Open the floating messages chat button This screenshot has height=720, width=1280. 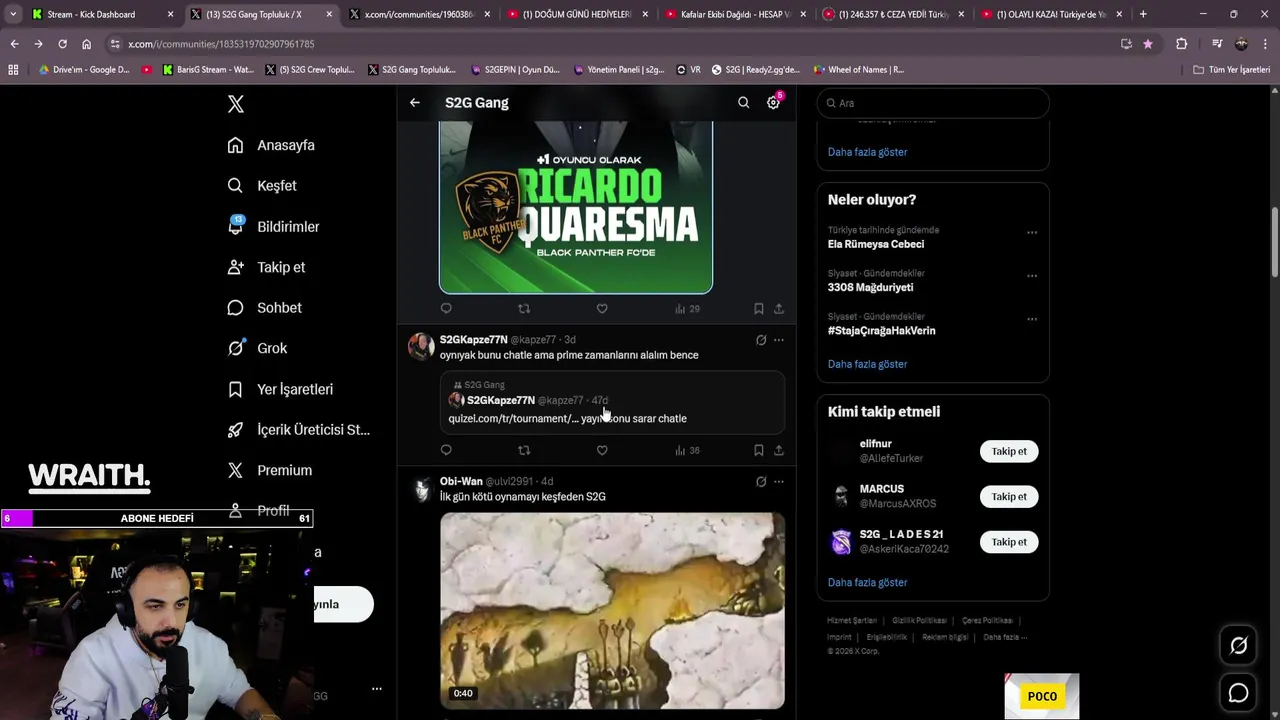click(x=1238, y=693)
